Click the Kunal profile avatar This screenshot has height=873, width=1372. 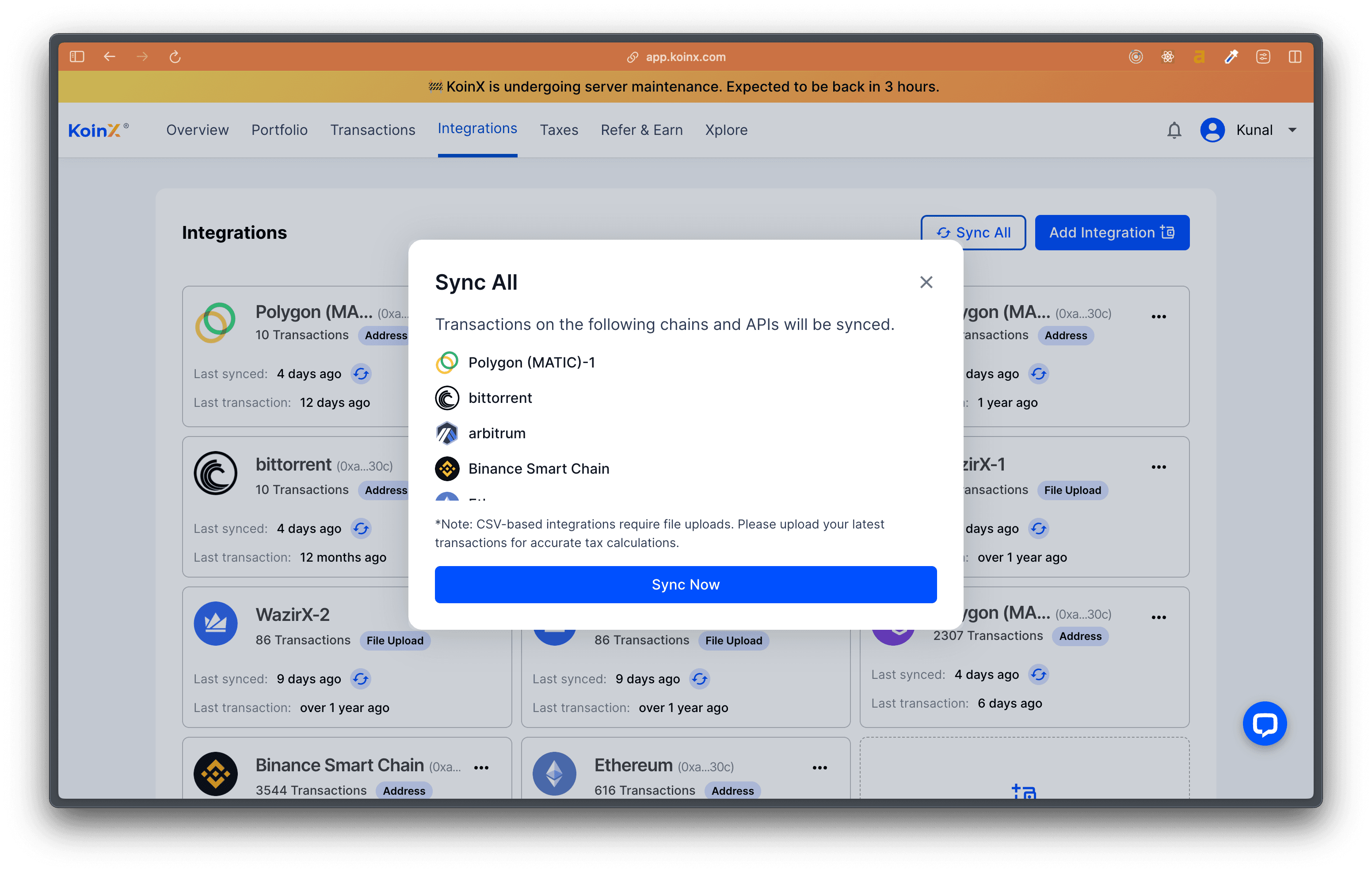click(x=1212, y=130)
